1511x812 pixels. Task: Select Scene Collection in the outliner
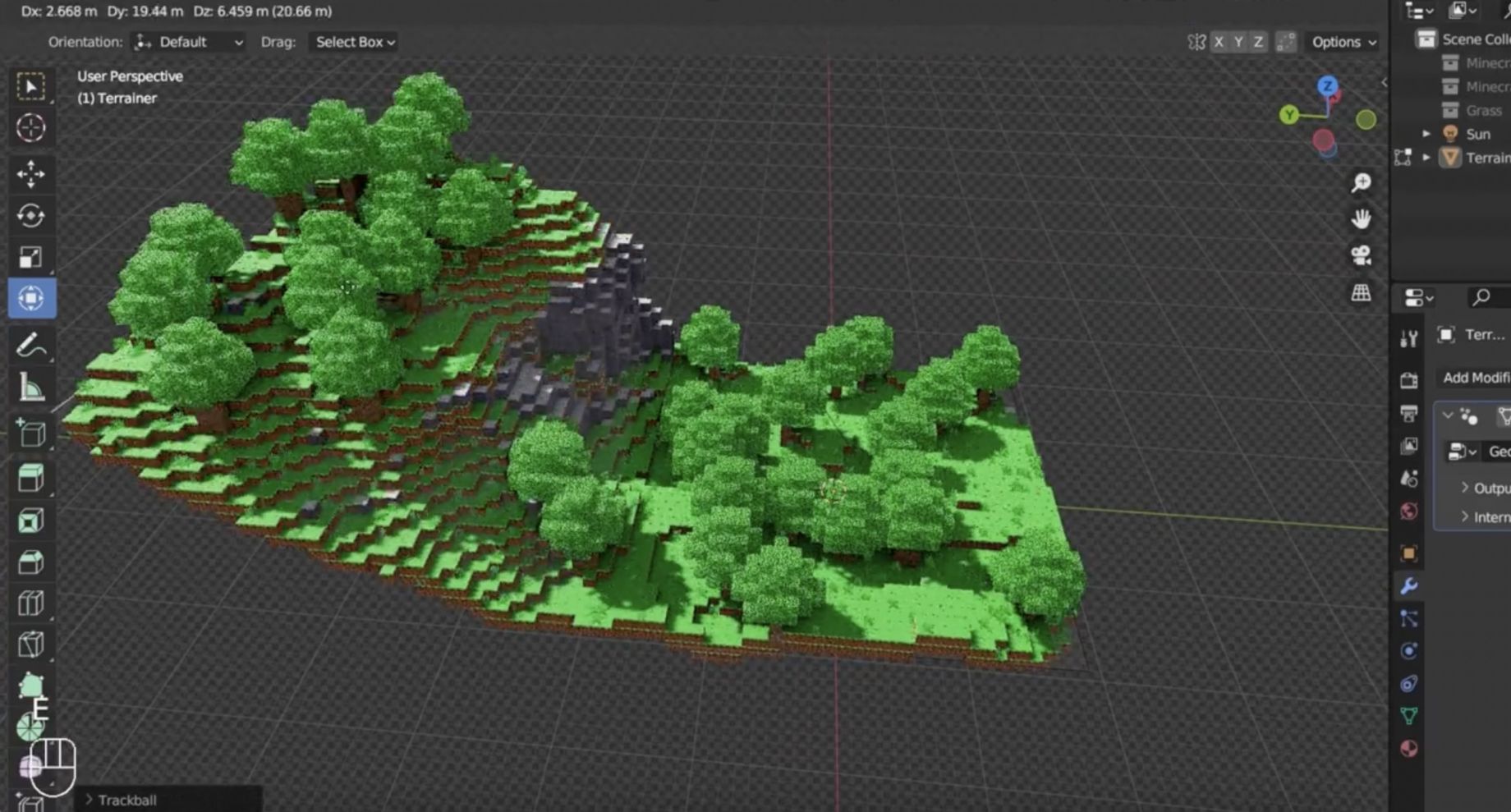(x=1476, y=39)
